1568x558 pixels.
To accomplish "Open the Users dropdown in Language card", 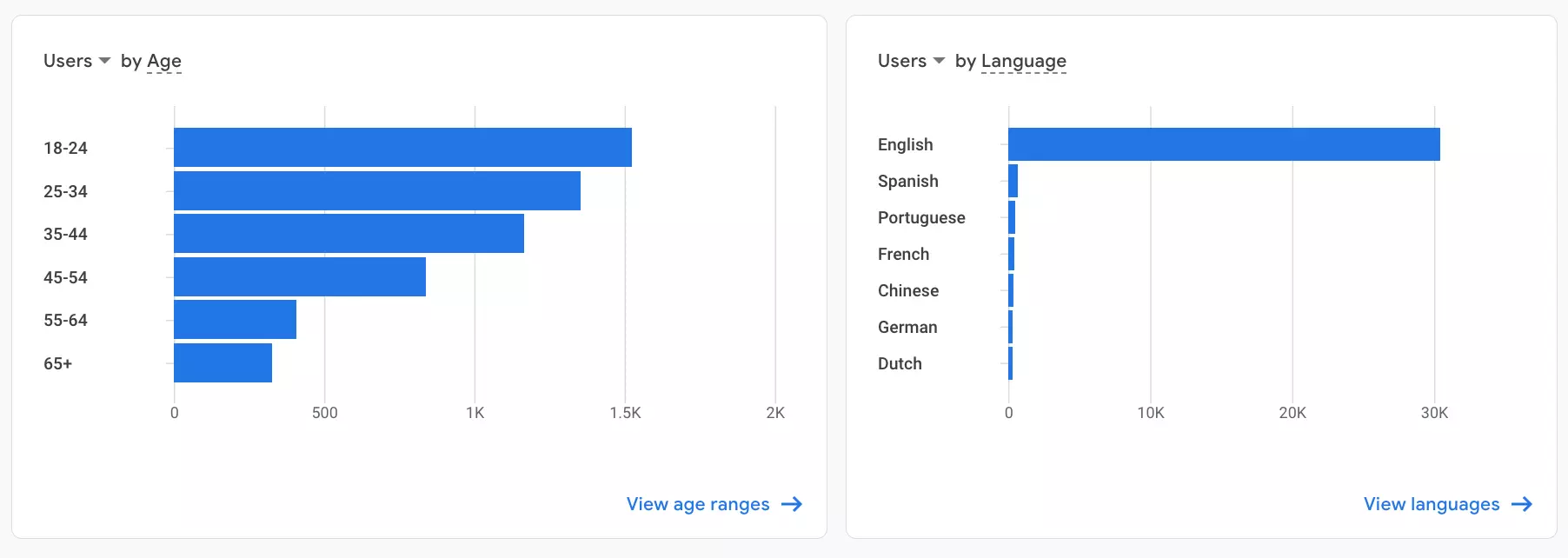I will pos(911,61).
